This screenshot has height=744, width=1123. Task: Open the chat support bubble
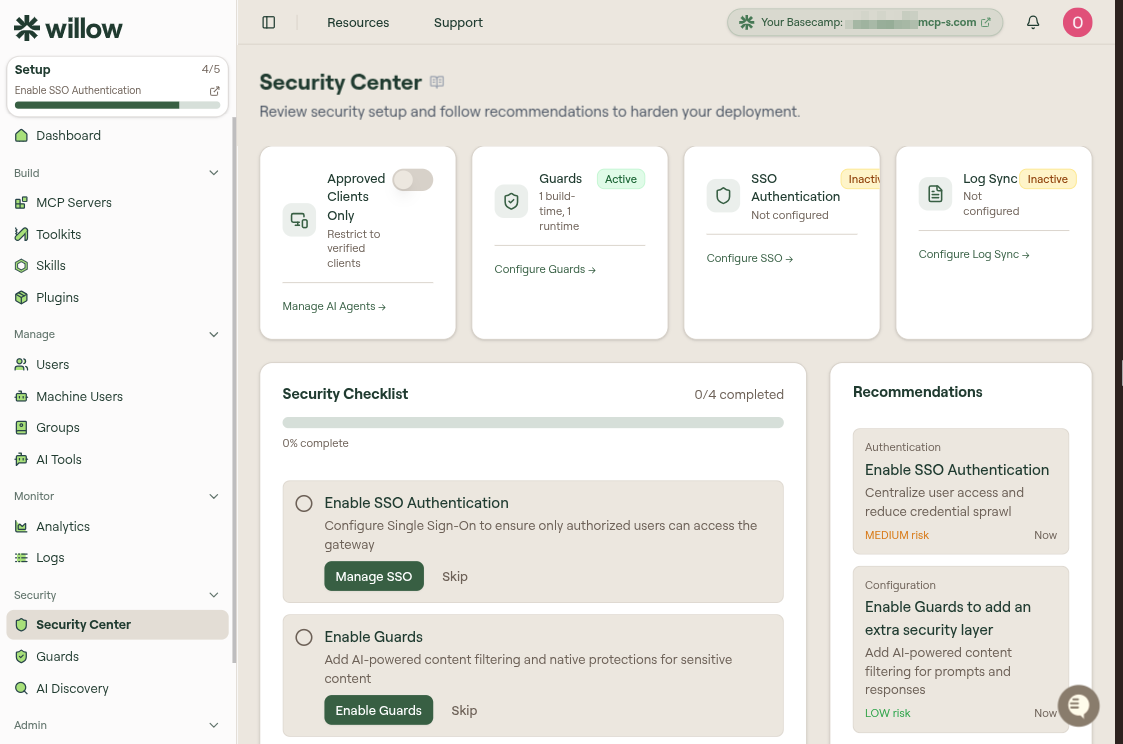point(1078,705)
